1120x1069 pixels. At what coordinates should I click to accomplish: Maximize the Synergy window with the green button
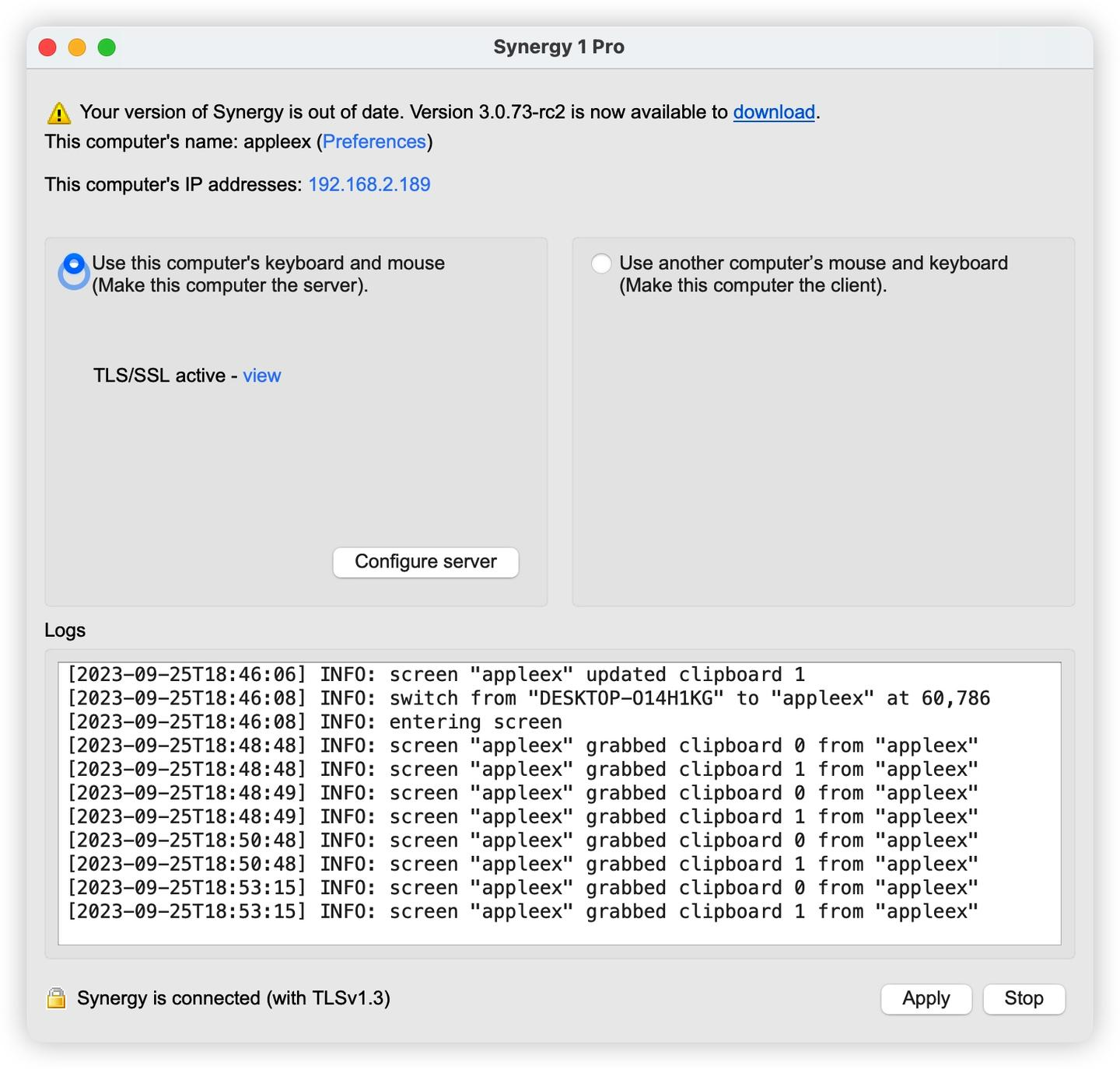pos(107,47)
